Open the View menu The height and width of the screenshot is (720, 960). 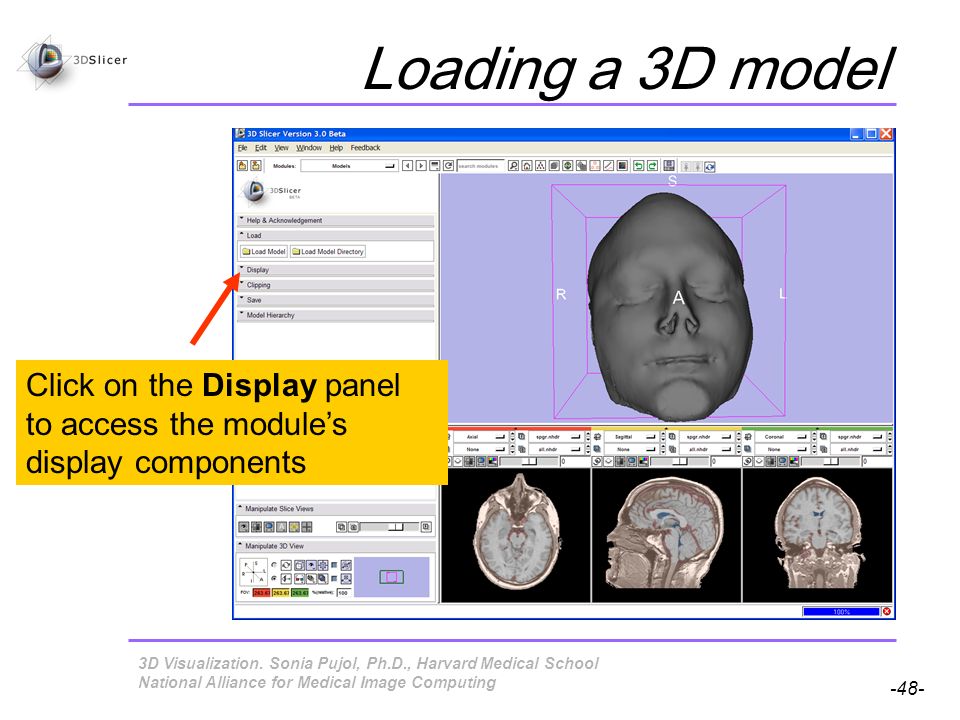(281, 148)
